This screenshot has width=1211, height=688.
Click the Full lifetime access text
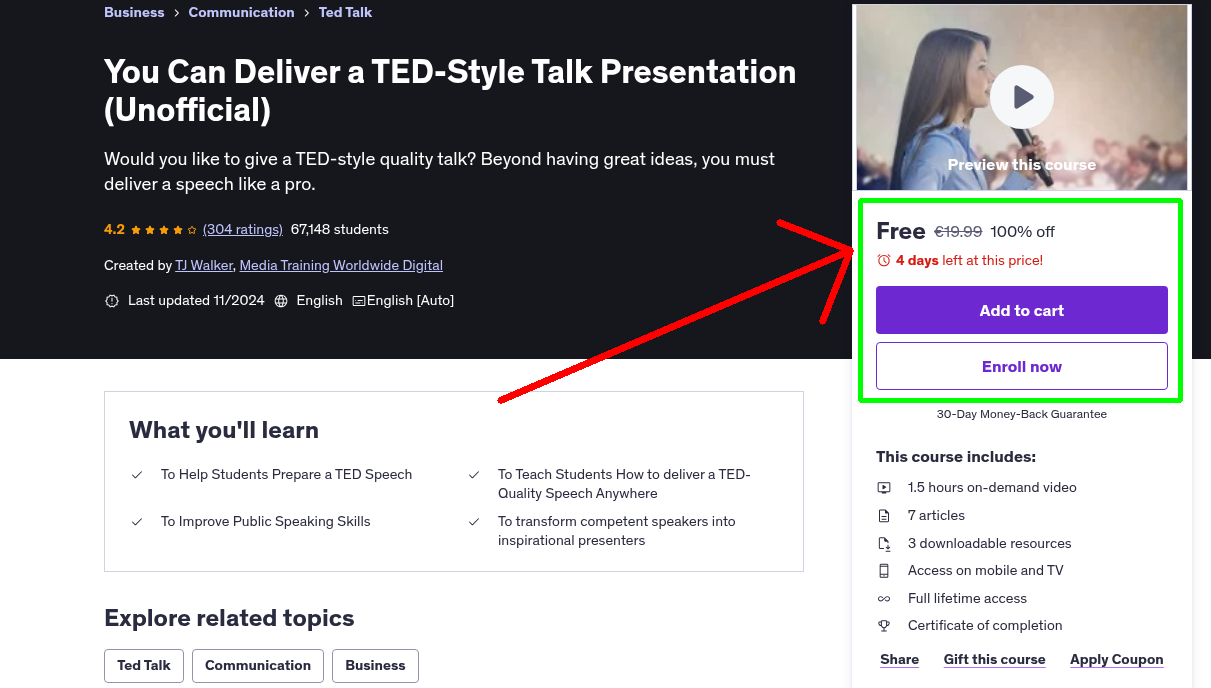(967, 599)
